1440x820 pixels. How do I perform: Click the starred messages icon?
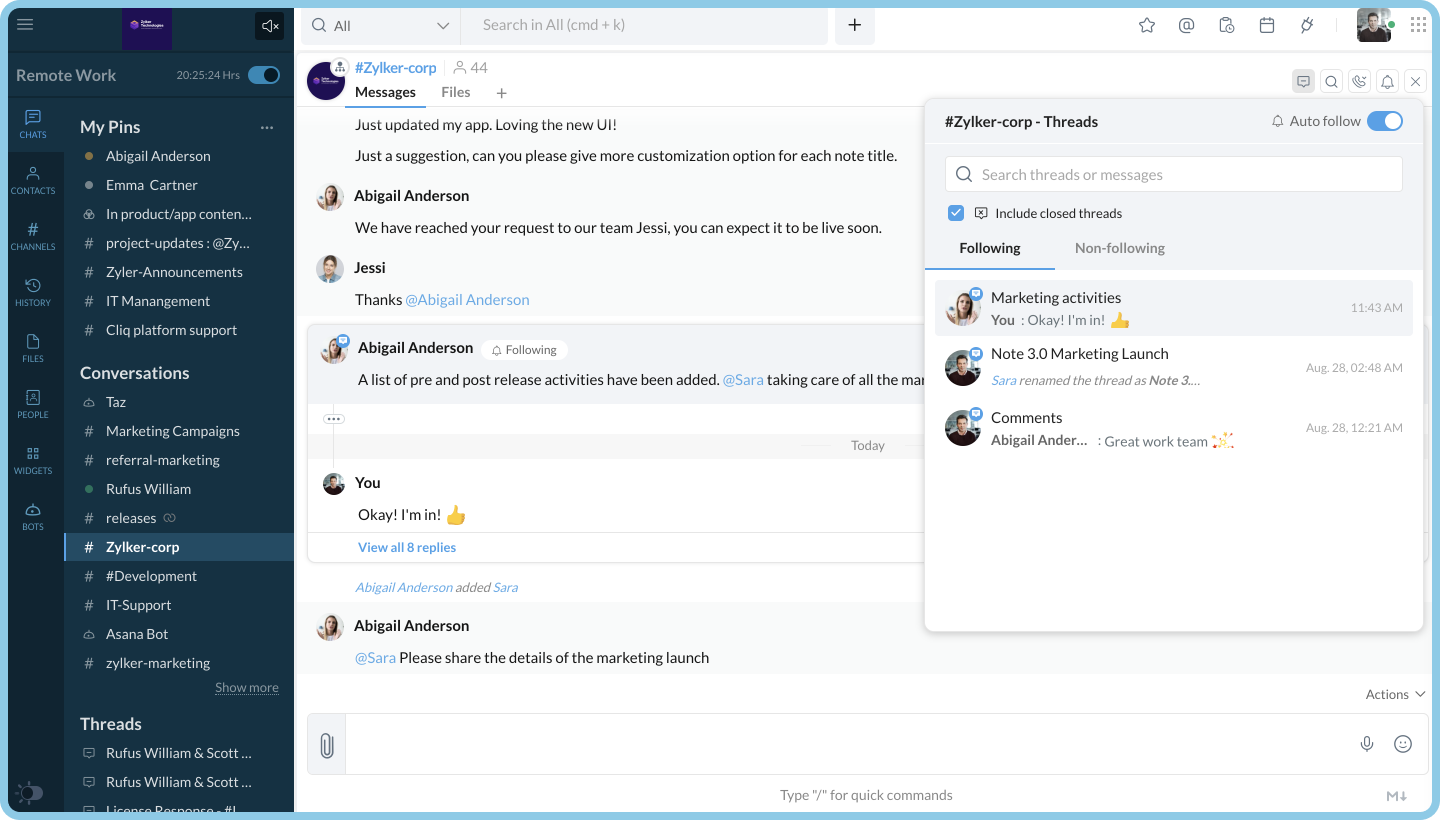(x=1147, y=26)
